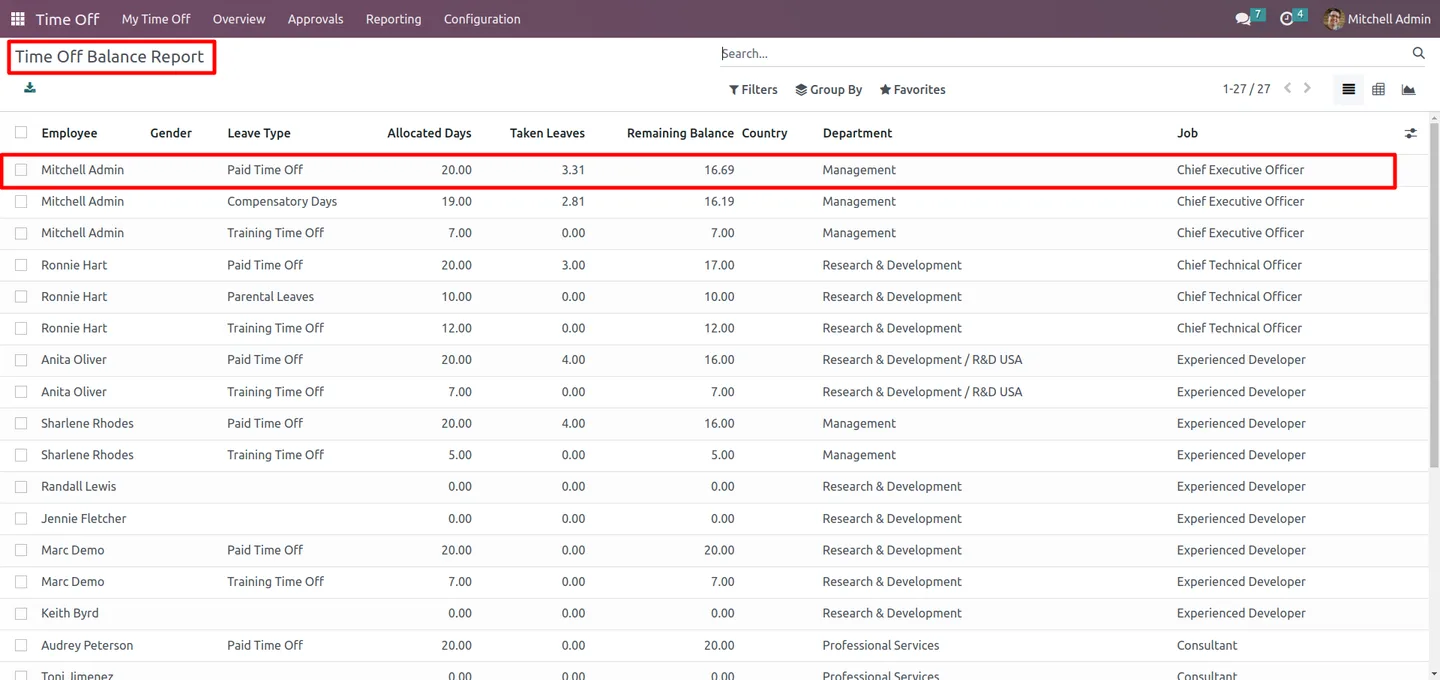The height and width of the screenshot is (680, 1440).
Task: Click the export download icon
Action: (x=30, y=88)
